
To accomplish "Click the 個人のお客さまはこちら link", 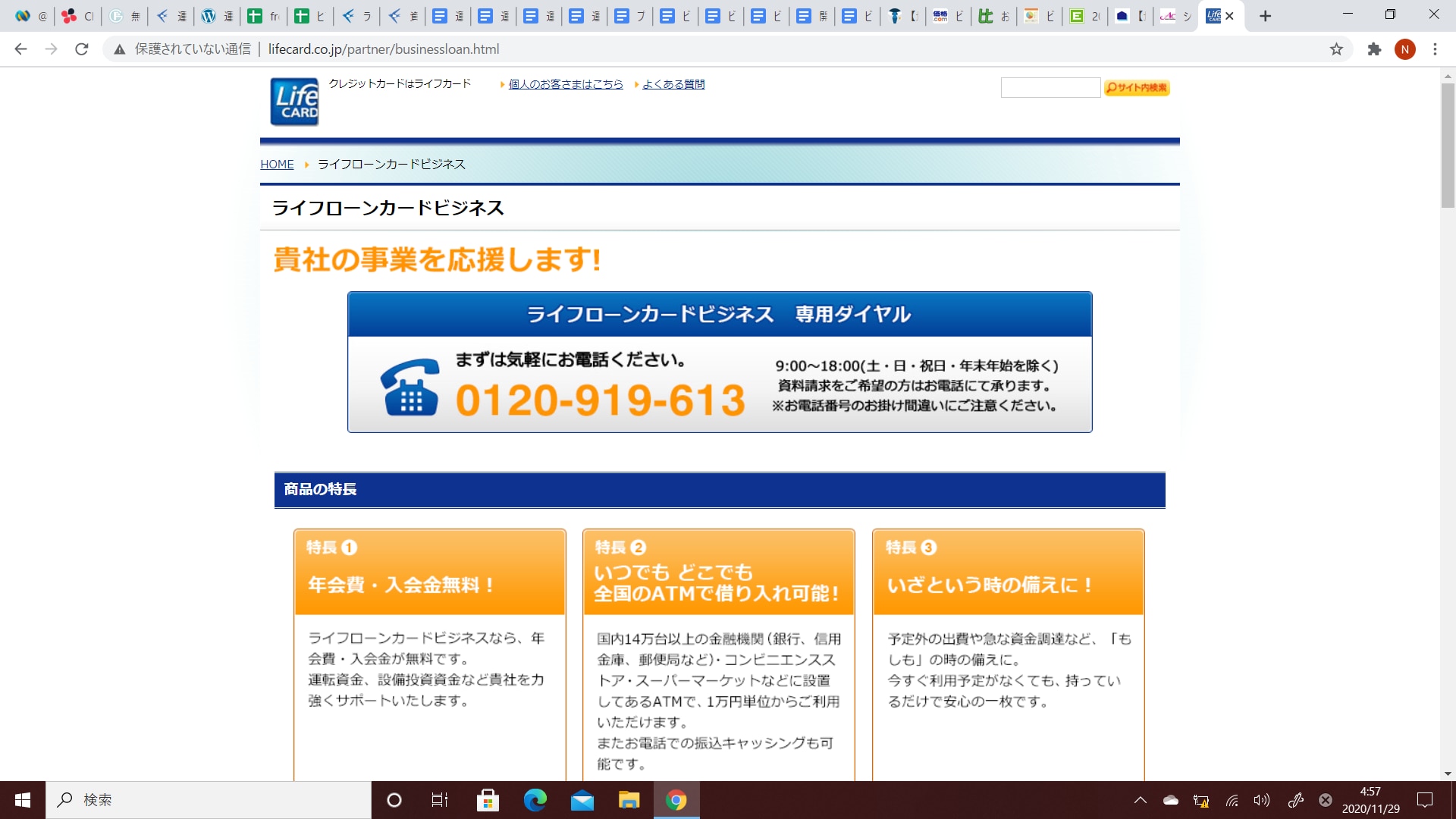I will click(x=565, y=84).
